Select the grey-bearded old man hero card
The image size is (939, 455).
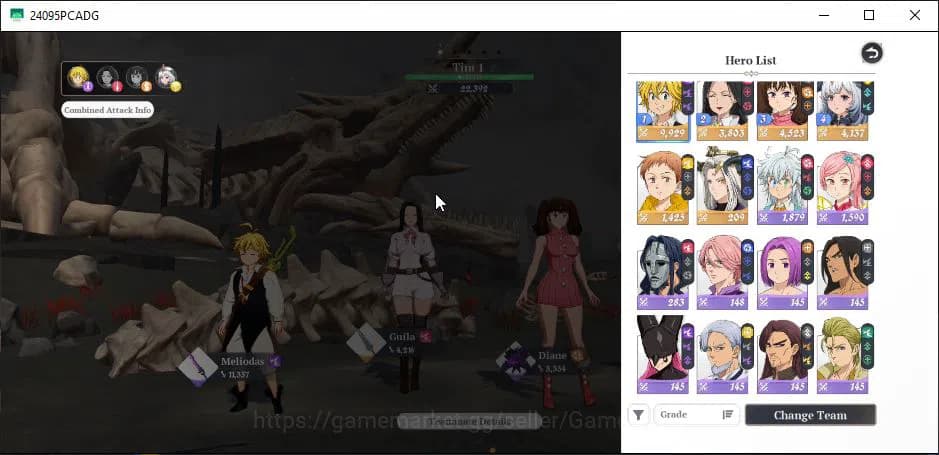(x=723, y=355)
